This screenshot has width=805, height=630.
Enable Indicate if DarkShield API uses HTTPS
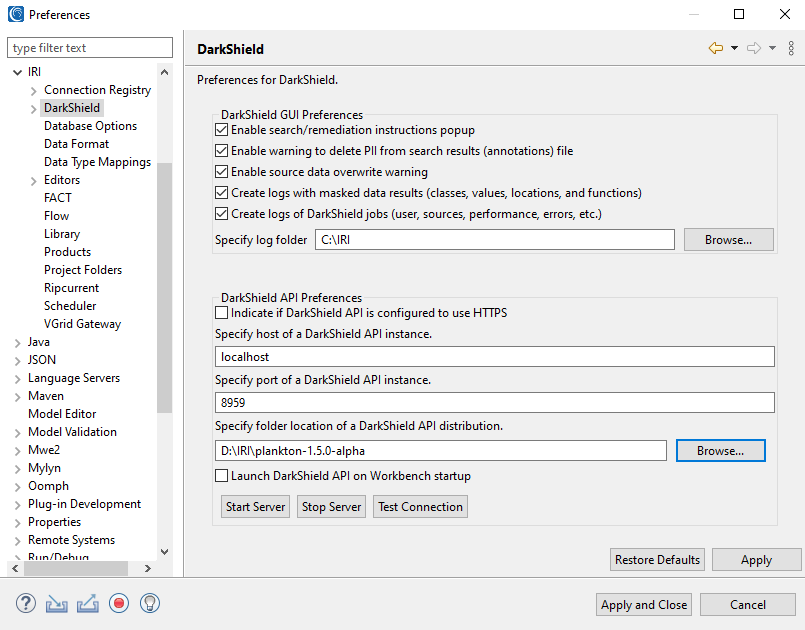[x=224, y=314]
